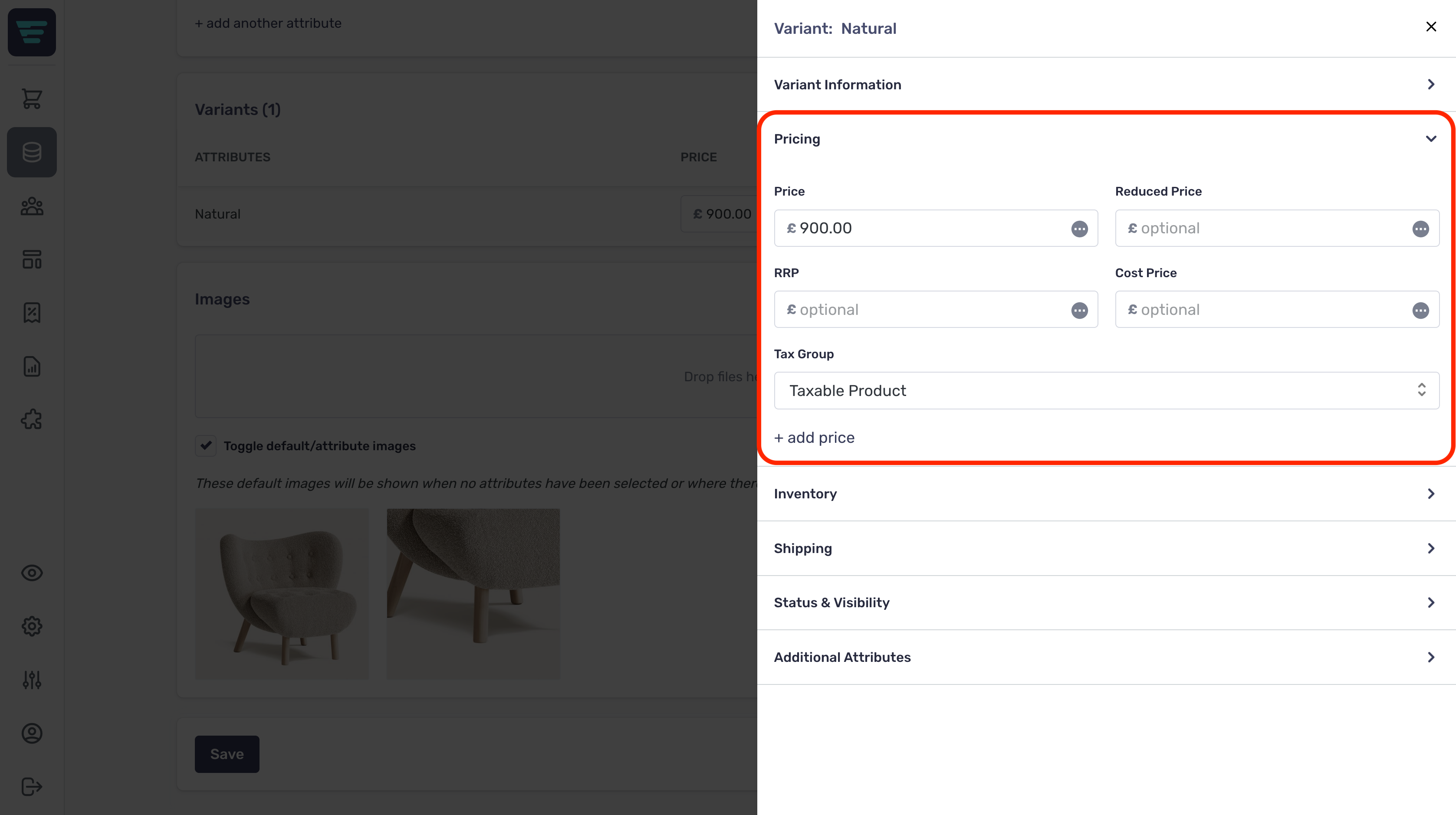
Task: Click the eye preview icon in sidebar
Action: pyautogui.click(x=32, y=573)
